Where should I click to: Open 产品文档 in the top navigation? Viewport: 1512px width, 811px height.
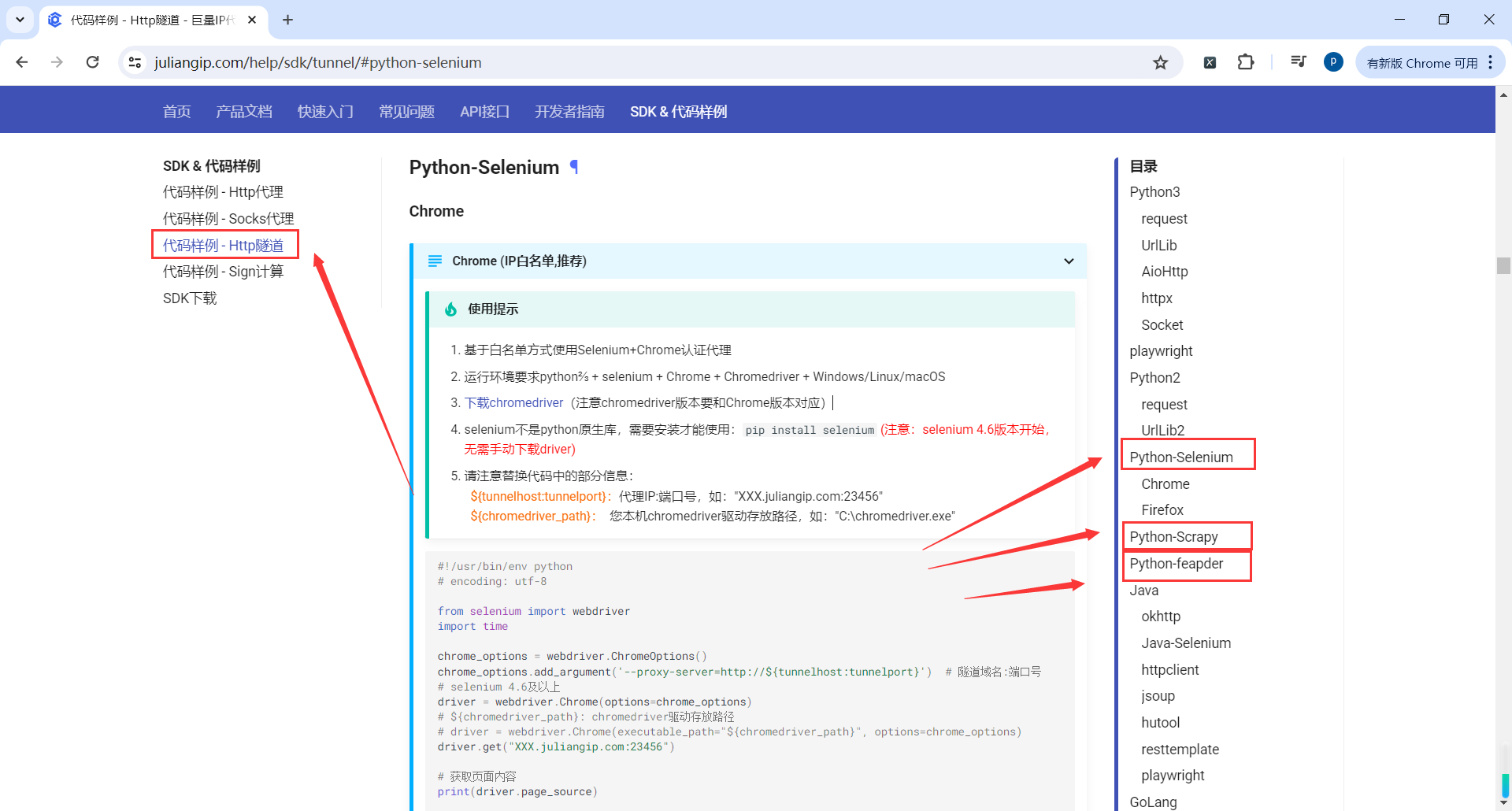coord(244,112)
